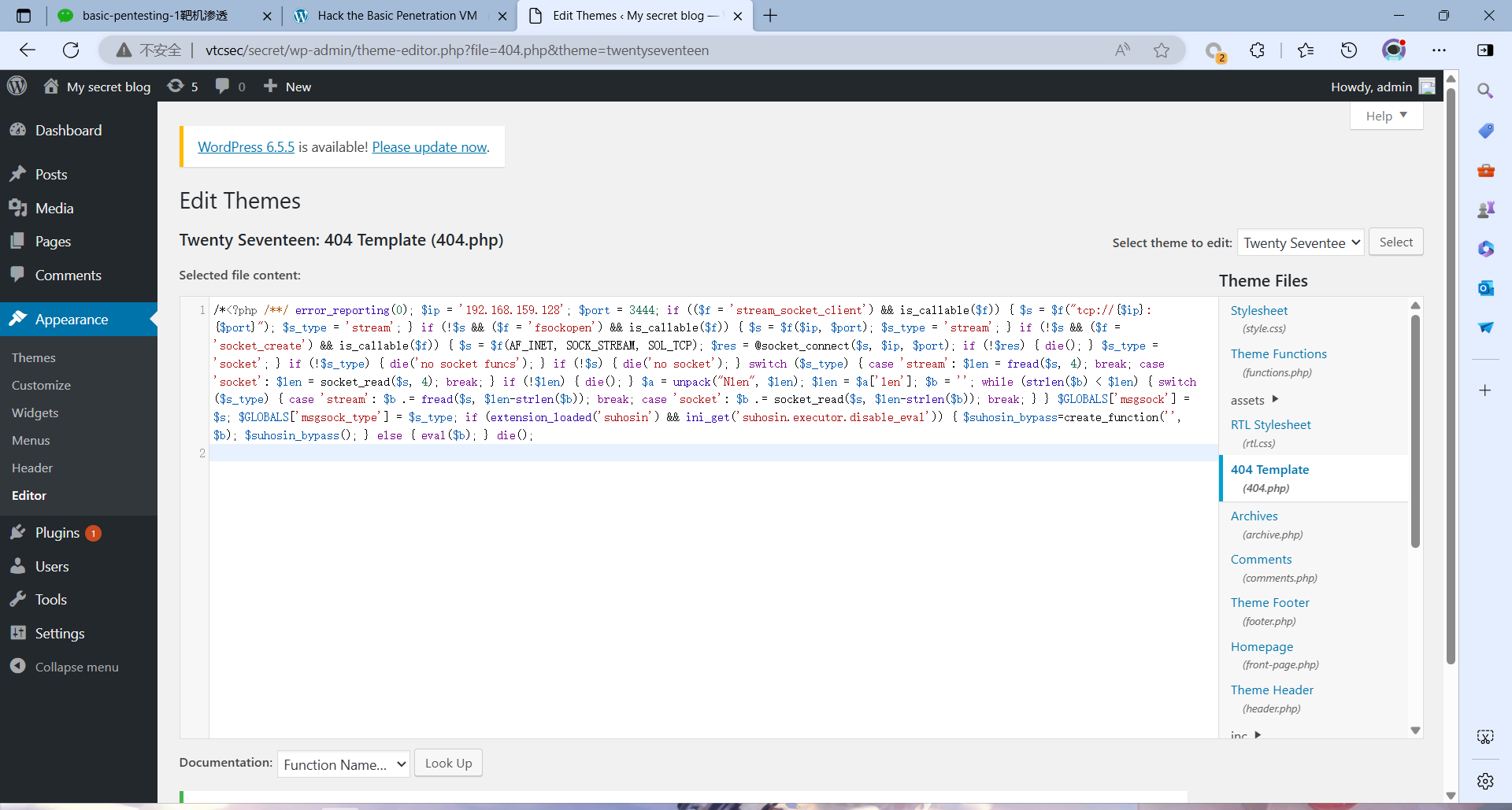1512x810 pixels.
Task: Go to Dashboard menu
Action: tap(79, 130)
